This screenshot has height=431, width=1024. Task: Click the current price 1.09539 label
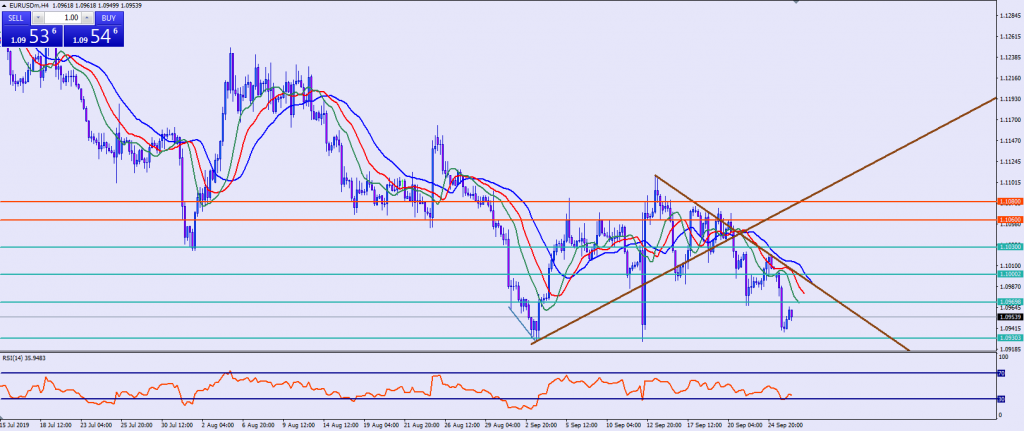point(1009,317)
